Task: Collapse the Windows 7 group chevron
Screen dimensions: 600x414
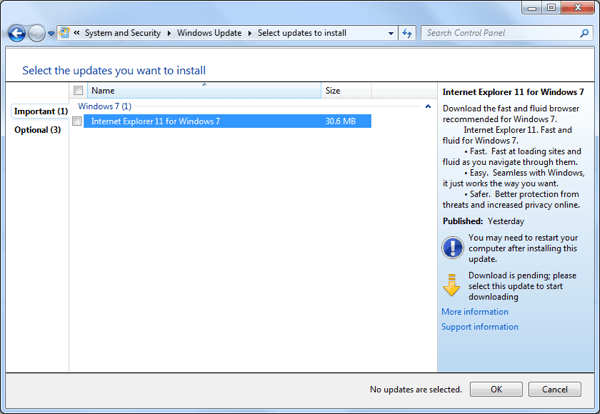Action: 428,106
